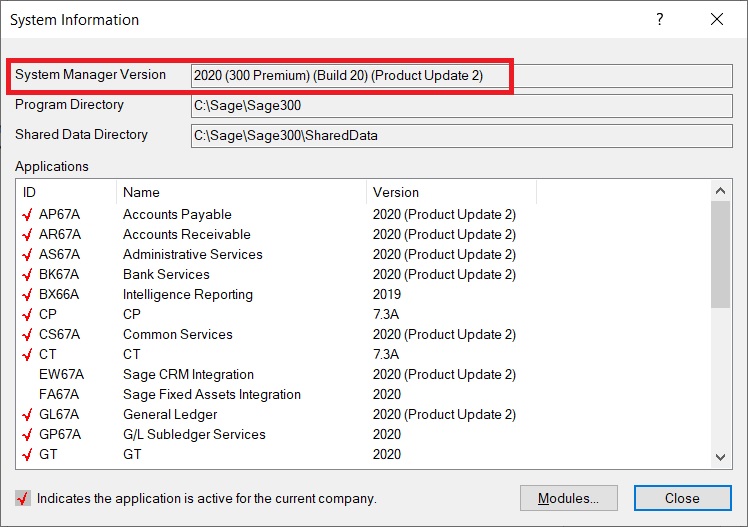Select the Common Services row name

[177, 335]
